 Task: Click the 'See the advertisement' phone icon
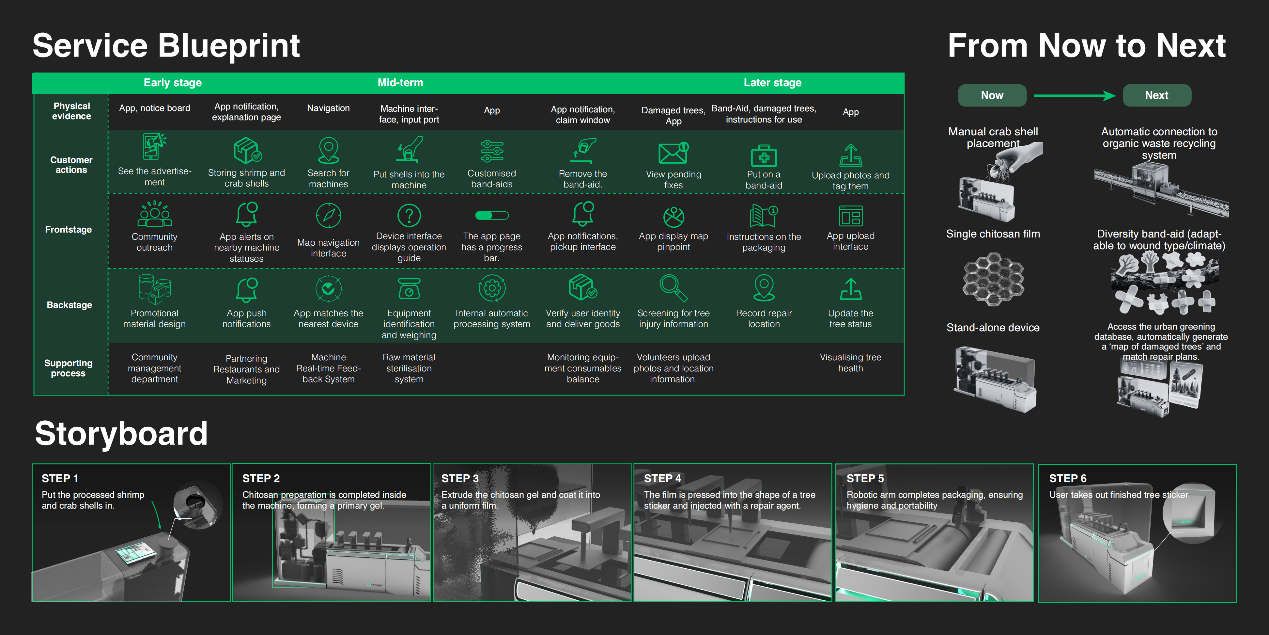click(155, 149)
